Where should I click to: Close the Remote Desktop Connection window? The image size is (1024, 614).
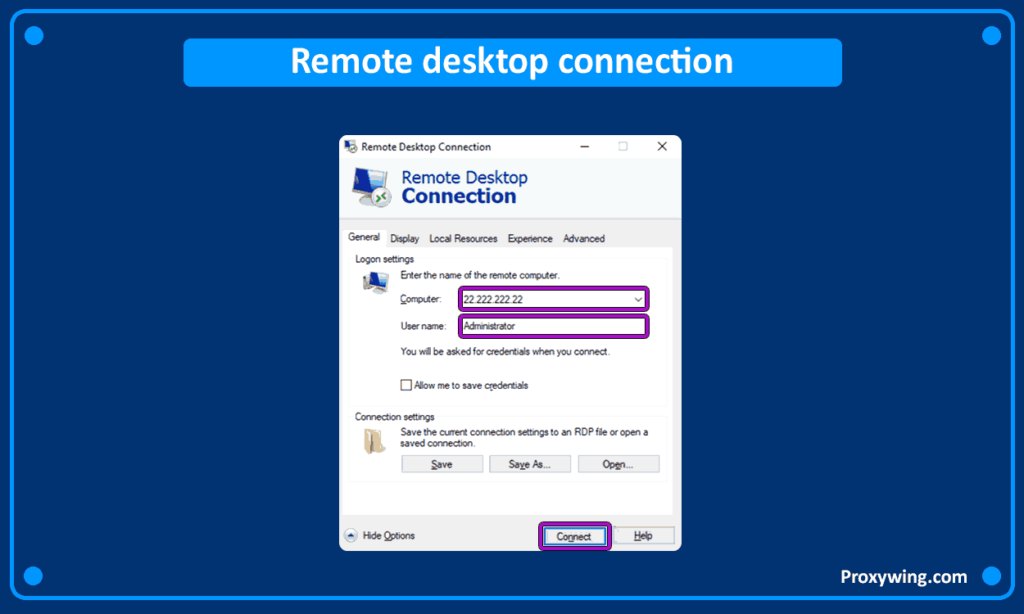662,146
